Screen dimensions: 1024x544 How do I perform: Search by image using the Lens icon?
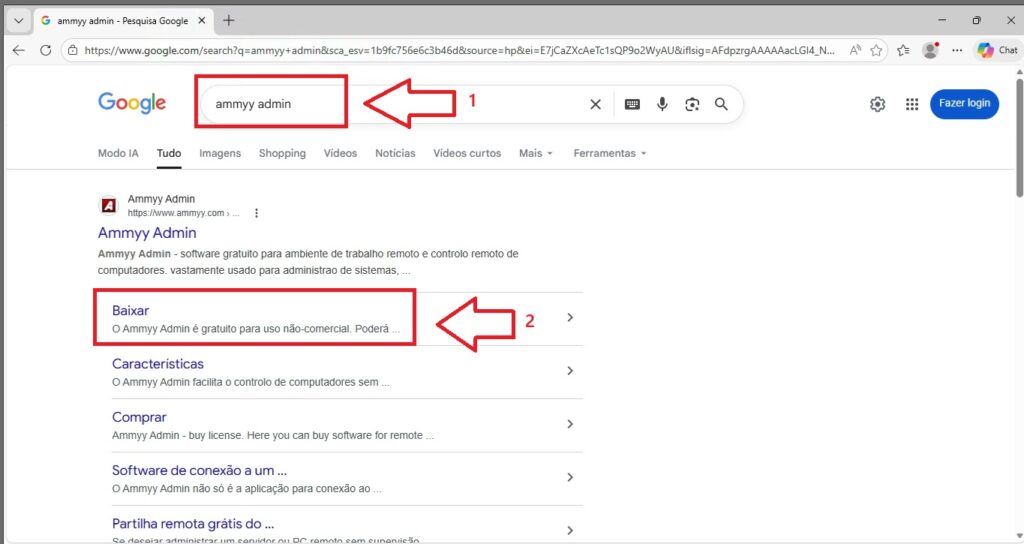(x=692, y=104)
